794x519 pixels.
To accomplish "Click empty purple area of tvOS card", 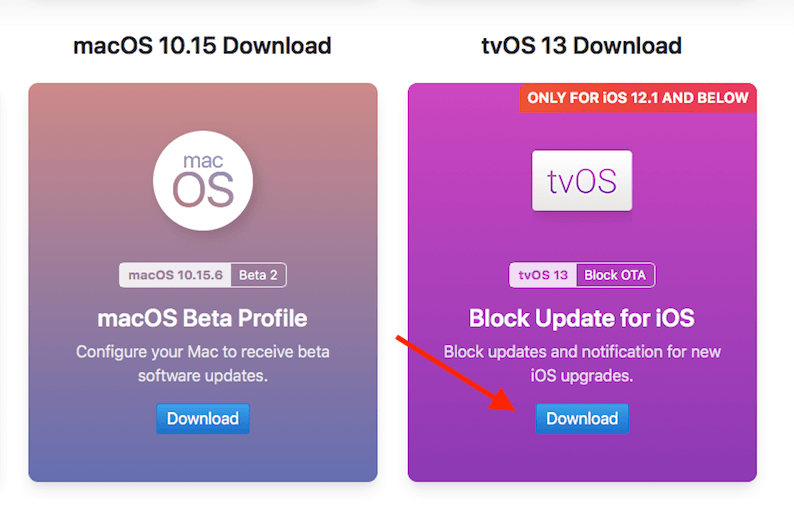I will pos(700,440).
